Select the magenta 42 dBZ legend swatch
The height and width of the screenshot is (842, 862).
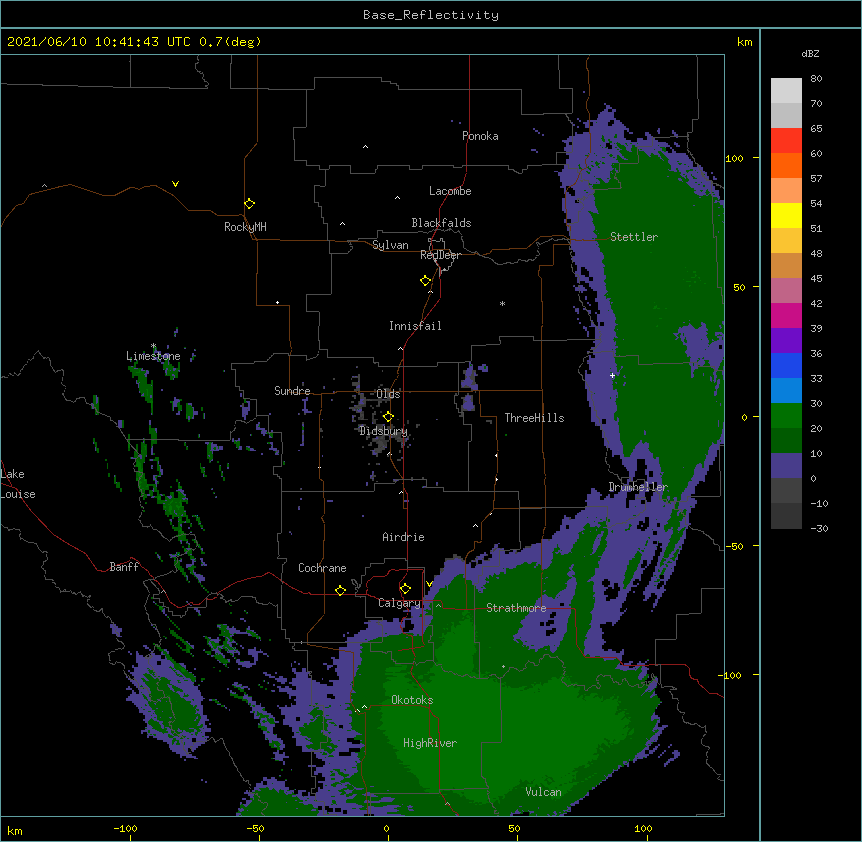pyautogui.click(x=786, y=315)
